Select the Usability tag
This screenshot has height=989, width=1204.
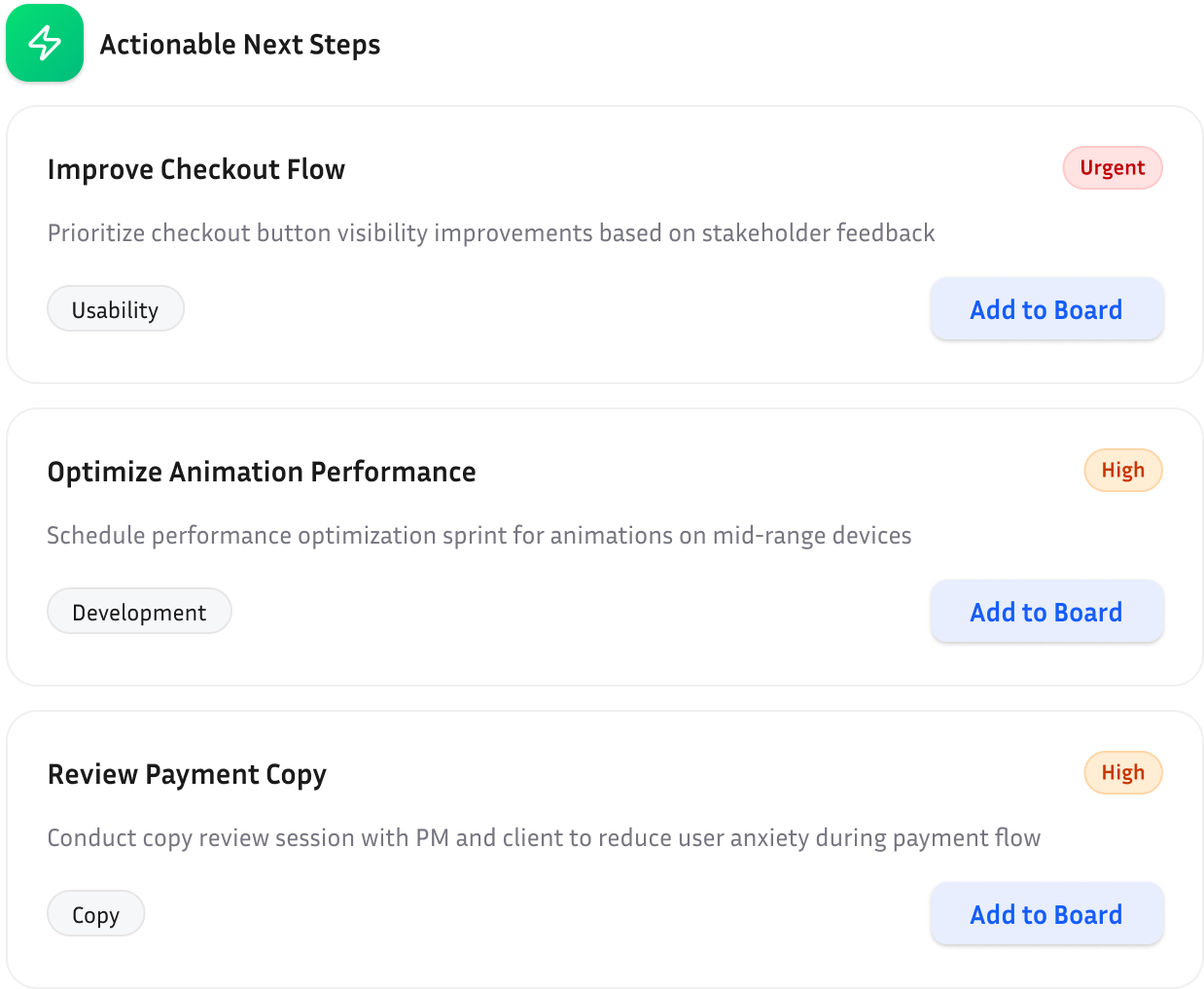tap(115, 309)
